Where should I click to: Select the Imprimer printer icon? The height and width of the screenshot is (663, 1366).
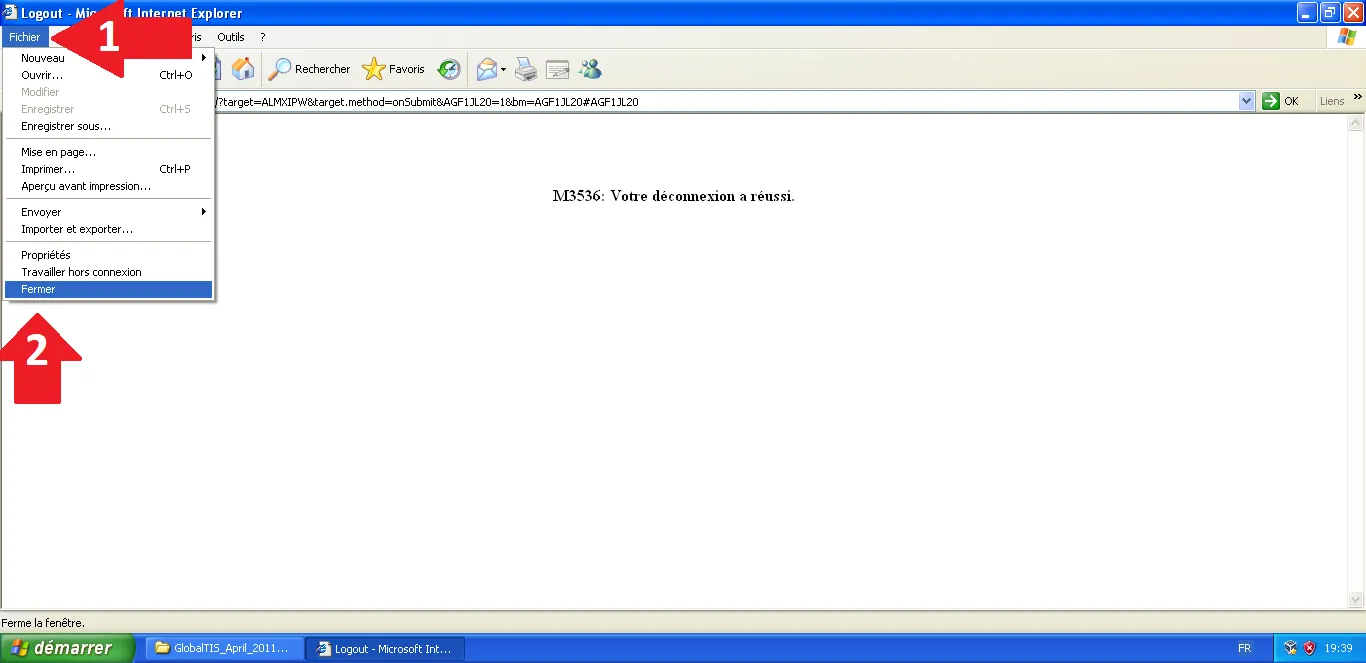click(x=525, y=69)
